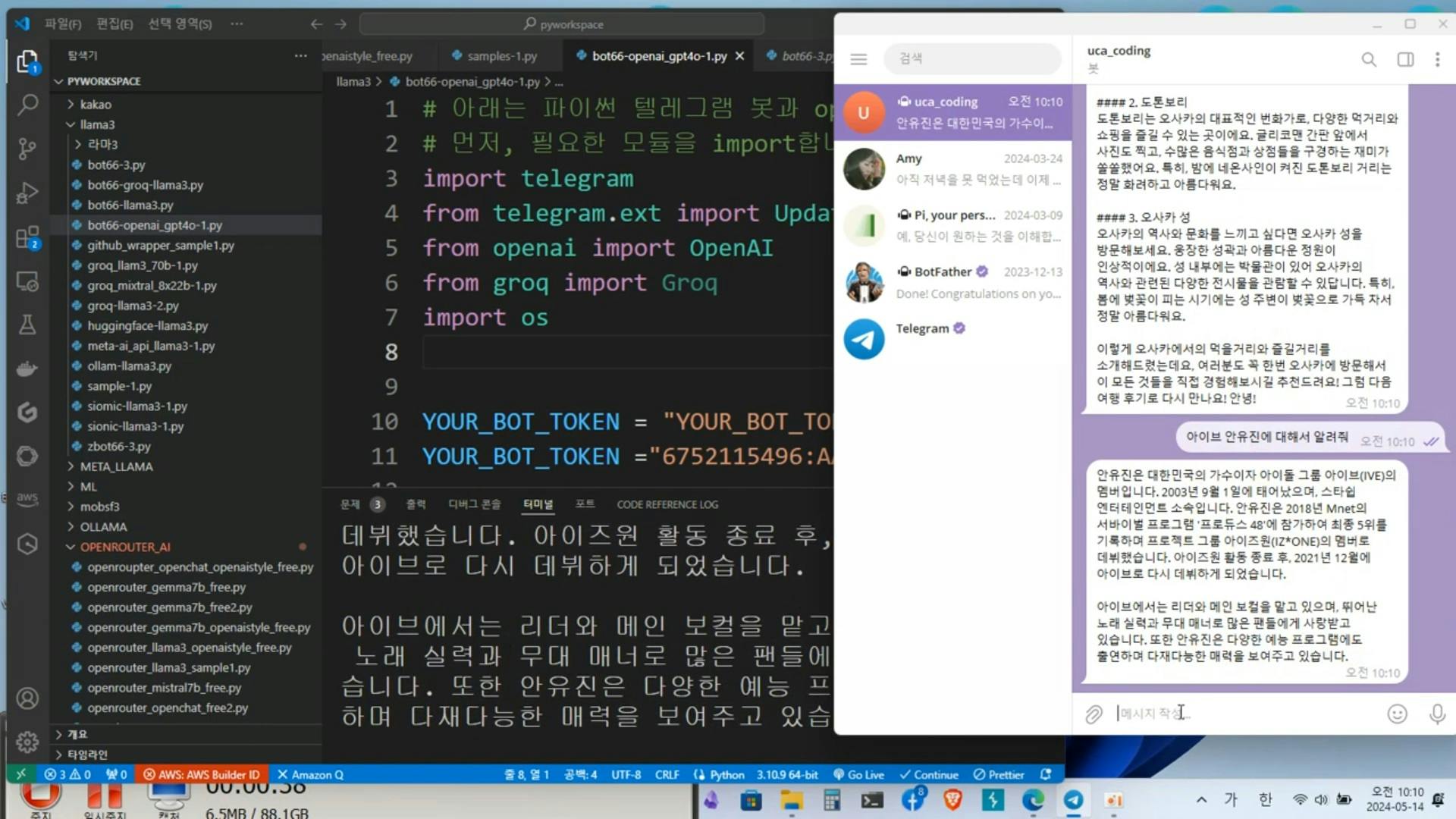Collapse the OPENROUTER_AI folder

click(125, 547)
